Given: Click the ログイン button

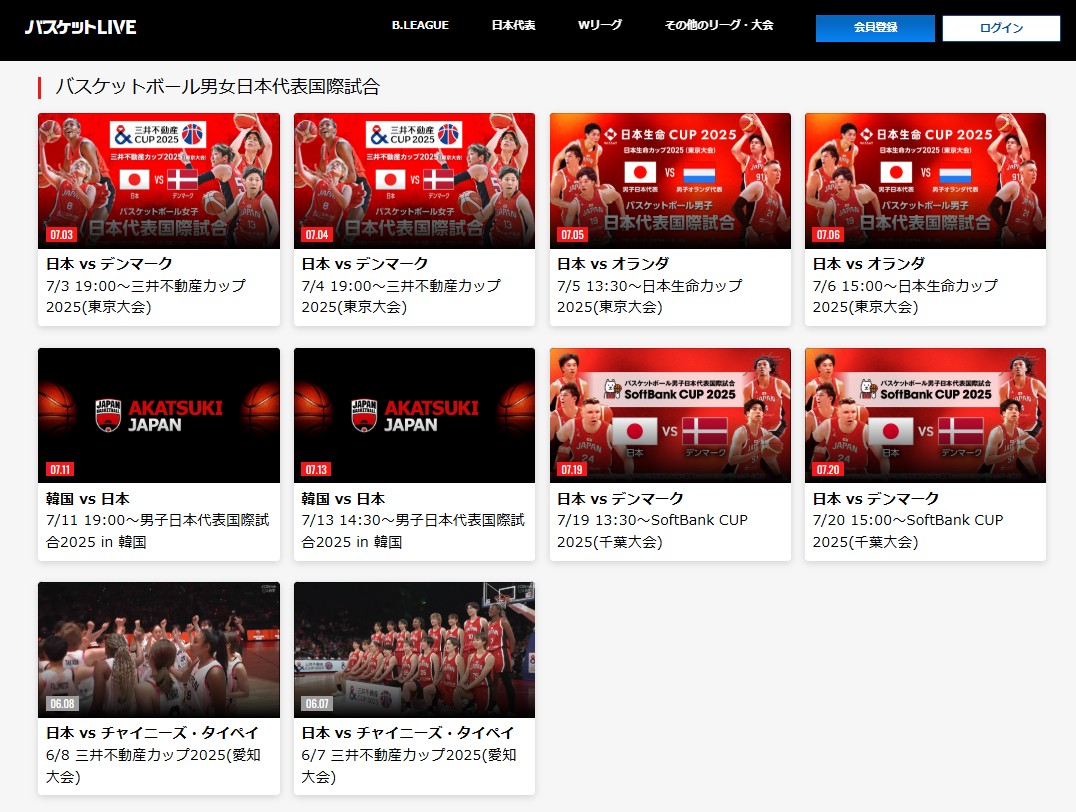Looking at the screenshot, I should pos(1001,28).
